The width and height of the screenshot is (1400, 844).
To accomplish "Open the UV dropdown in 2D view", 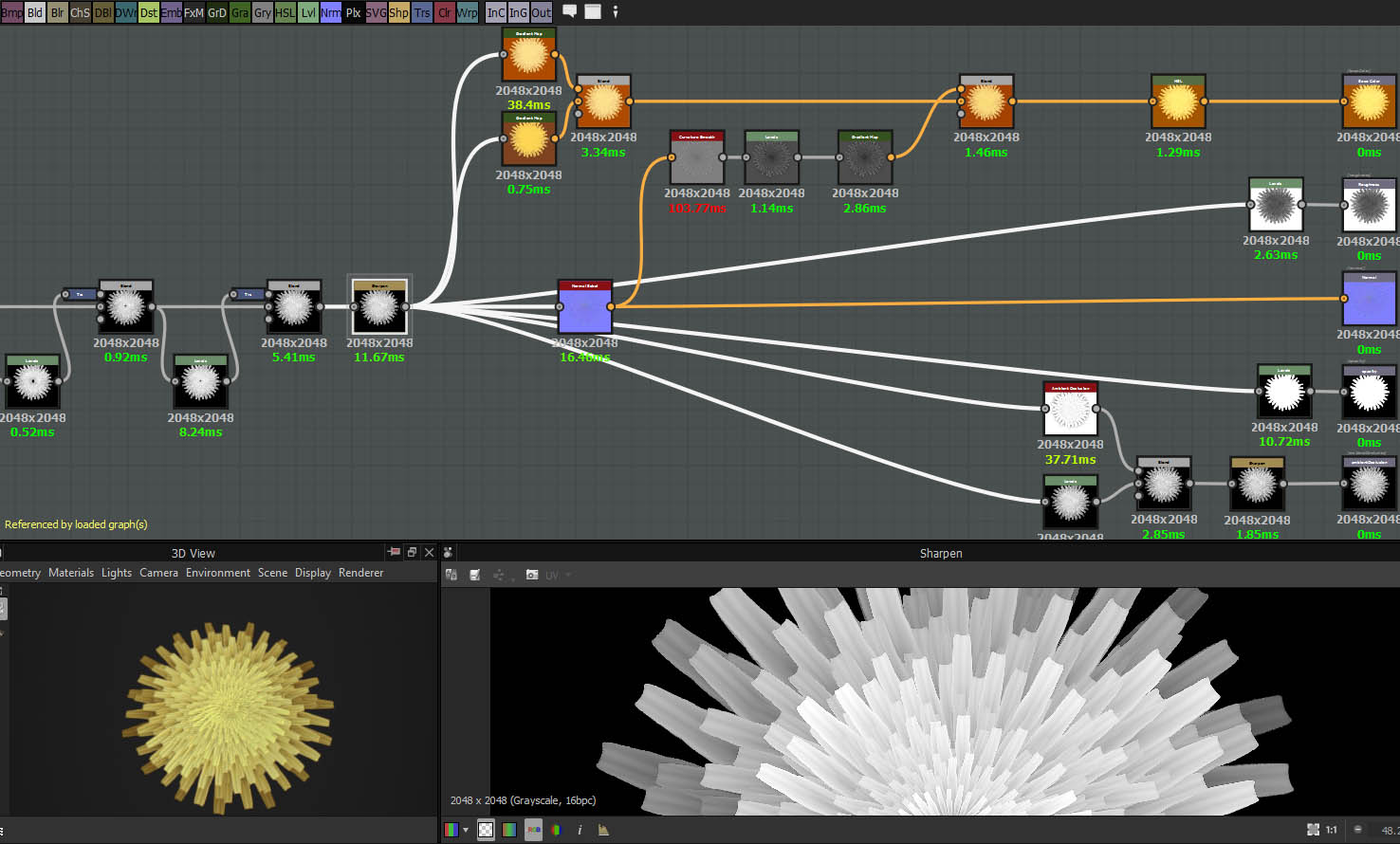I will [558, 575].
